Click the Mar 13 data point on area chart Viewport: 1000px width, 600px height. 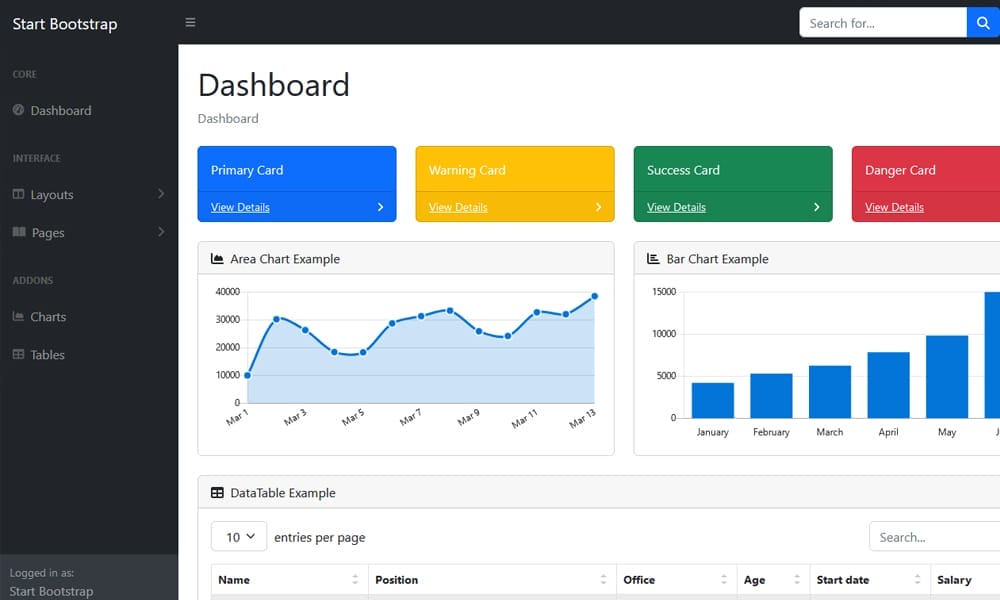point(594,296)
